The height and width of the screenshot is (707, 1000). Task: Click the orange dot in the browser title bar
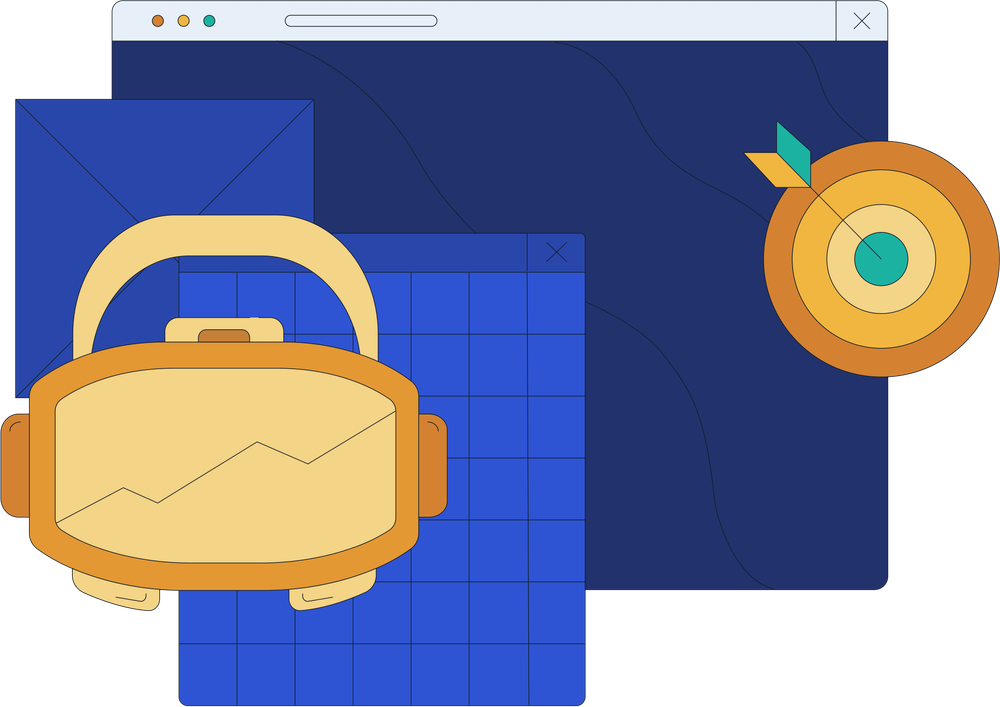158,21
